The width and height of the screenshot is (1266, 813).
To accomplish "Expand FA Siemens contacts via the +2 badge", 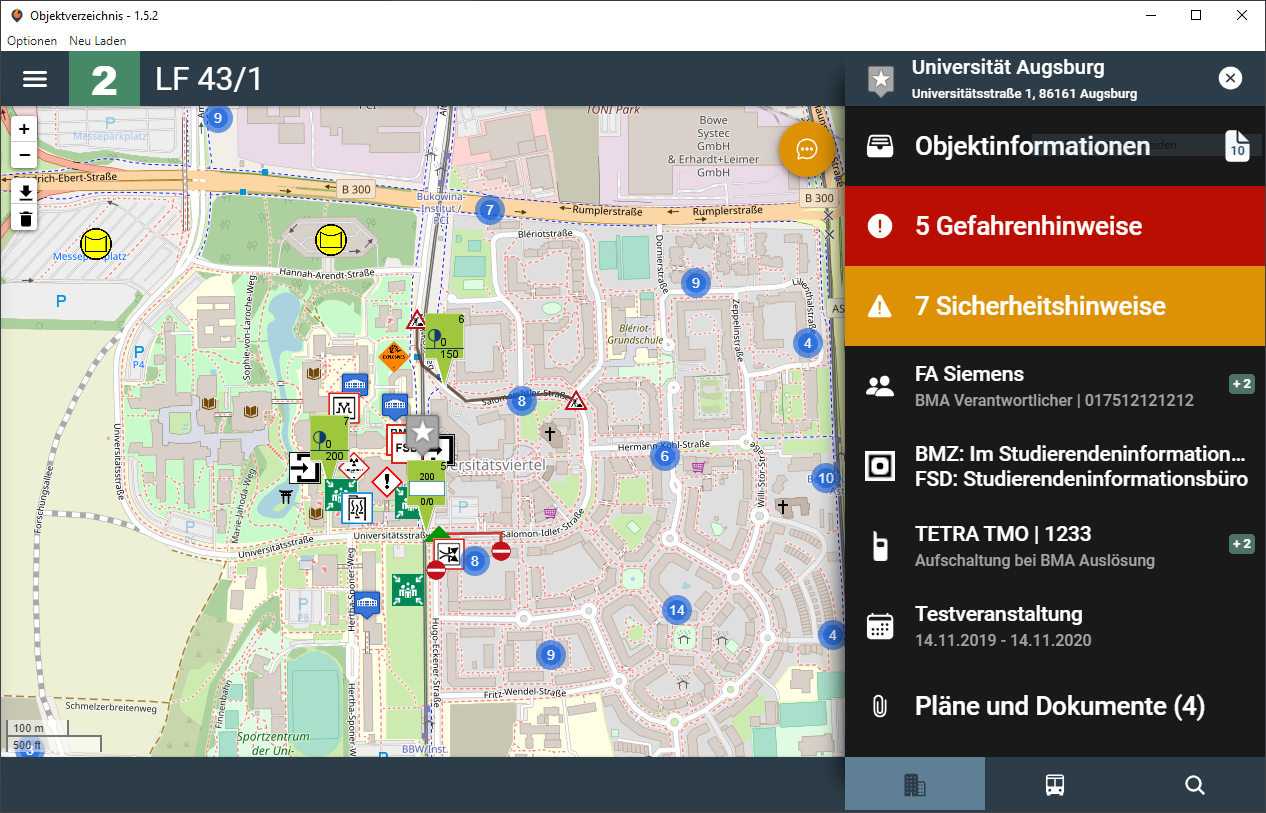I will tap(1241, 383).
